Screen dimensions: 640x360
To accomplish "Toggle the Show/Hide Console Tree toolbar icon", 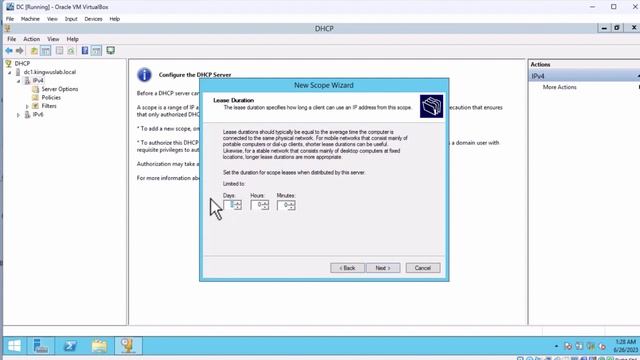I will click(45, 51).
